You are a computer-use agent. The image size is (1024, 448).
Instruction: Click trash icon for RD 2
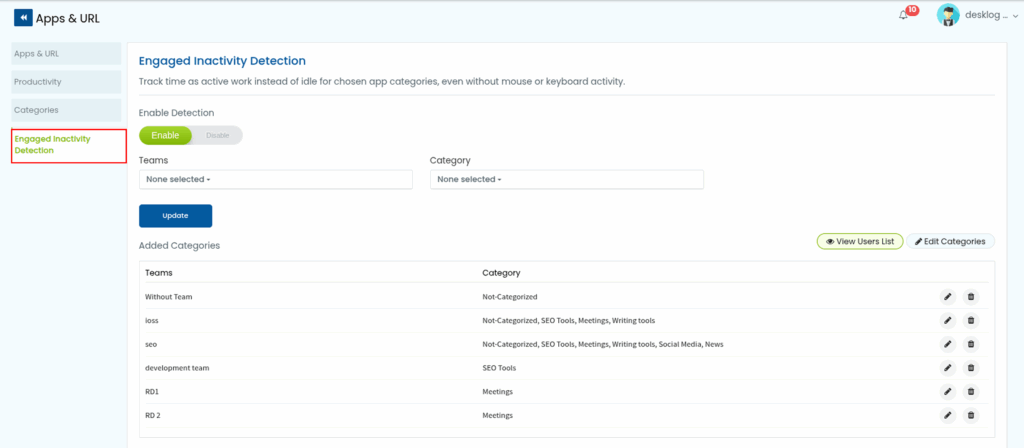[x=970, y=415]
